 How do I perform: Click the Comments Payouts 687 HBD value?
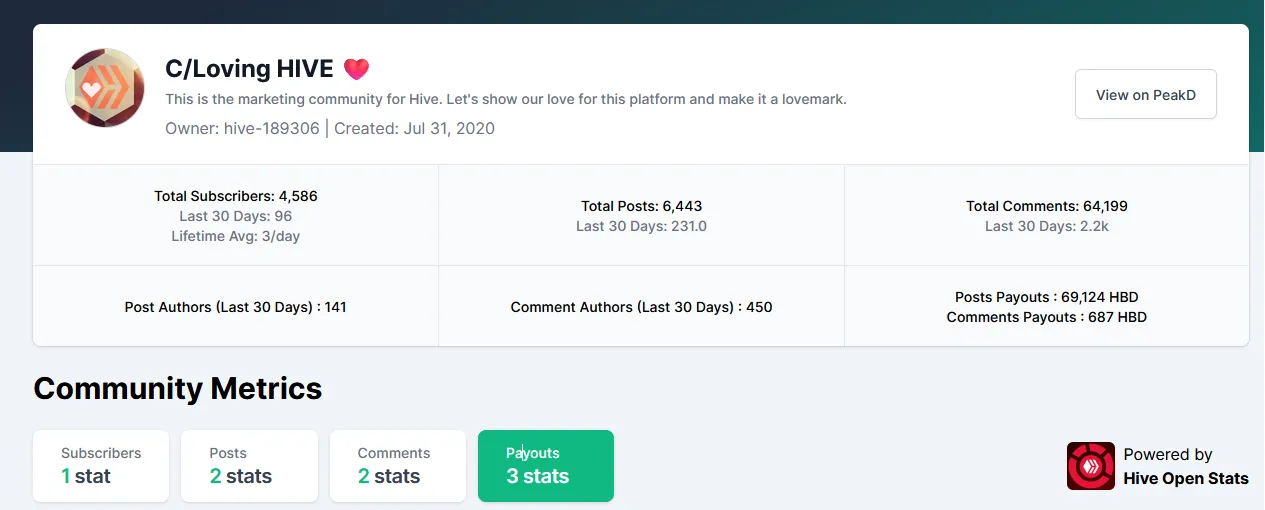coord(1046,317)
